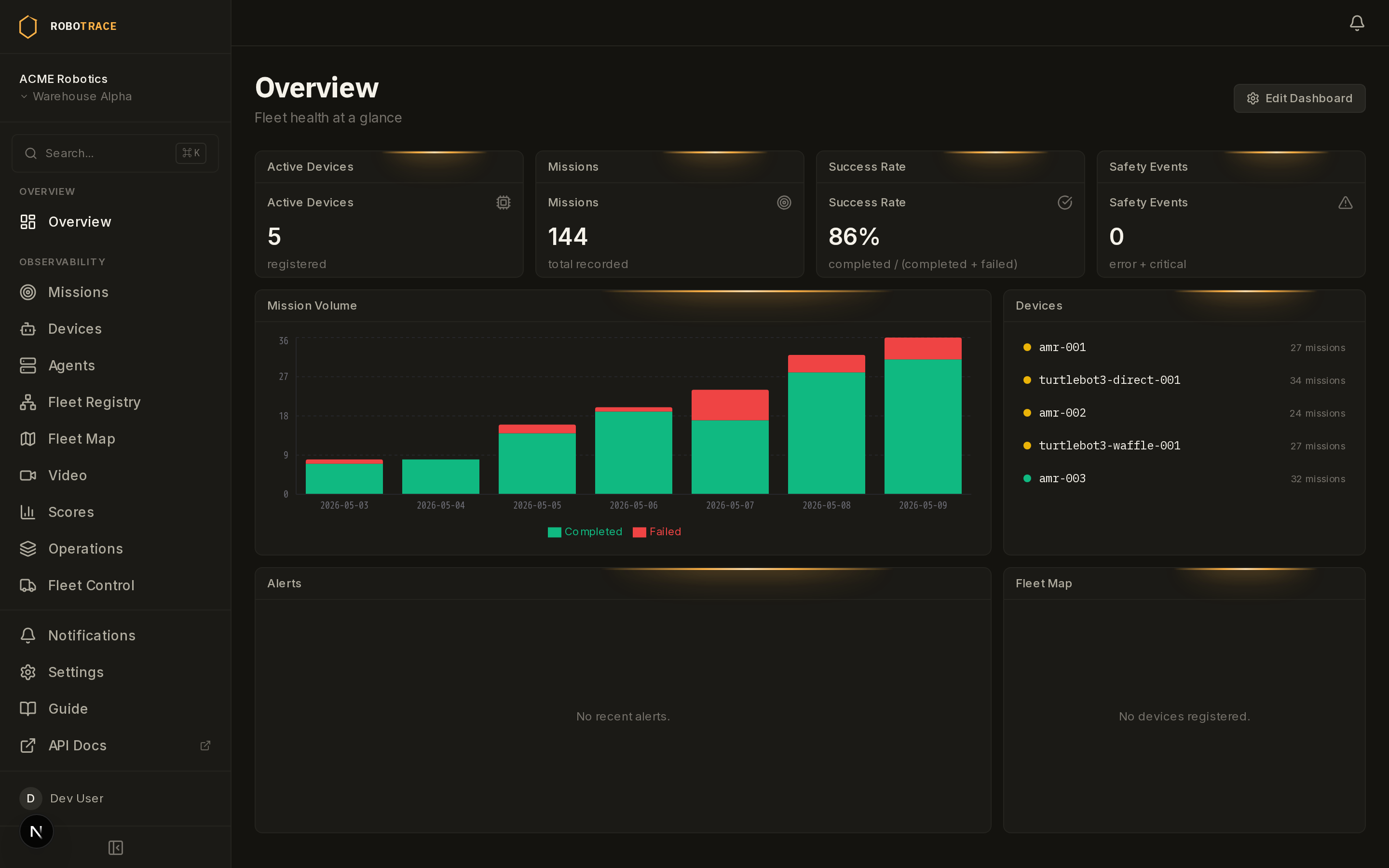Select the turtlebot3-direct-001 device row
The height and width of the screenshot is (868, 1389).
1184,380
